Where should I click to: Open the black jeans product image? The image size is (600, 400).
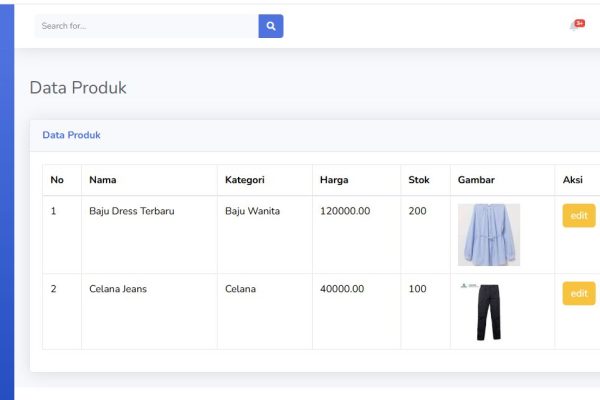click(x=487, y=312)
